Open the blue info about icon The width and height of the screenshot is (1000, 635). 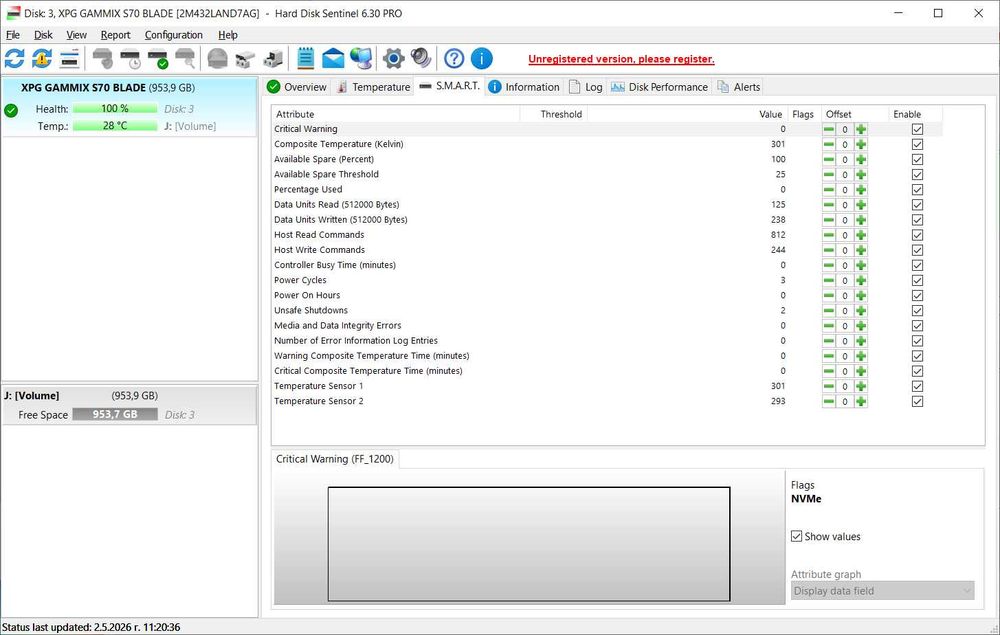482,59
